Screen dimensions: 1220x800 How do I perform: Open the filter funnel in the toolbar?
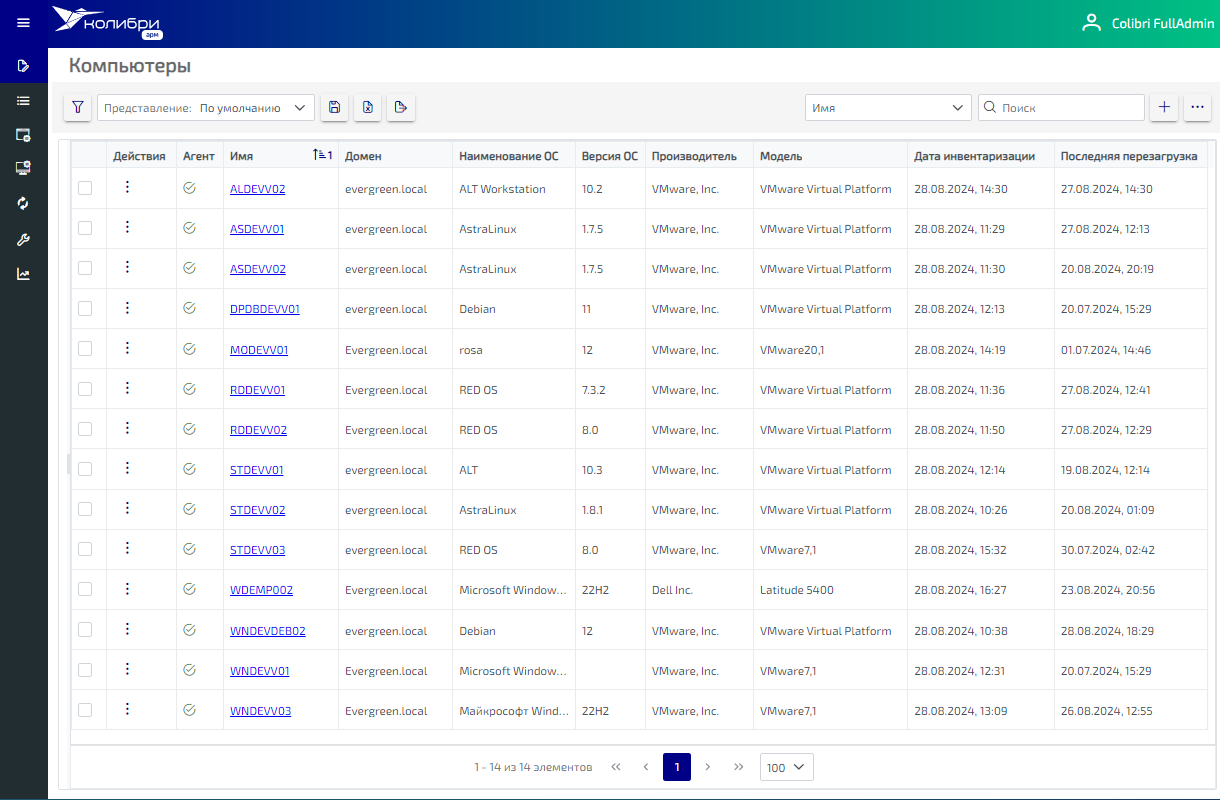(x=78, y=108)
